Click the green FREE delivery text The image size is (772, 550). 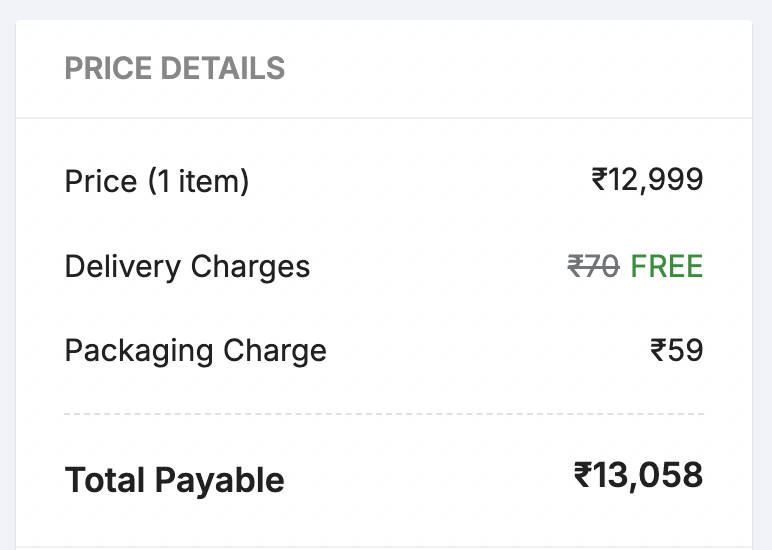(x=667, y=267)
